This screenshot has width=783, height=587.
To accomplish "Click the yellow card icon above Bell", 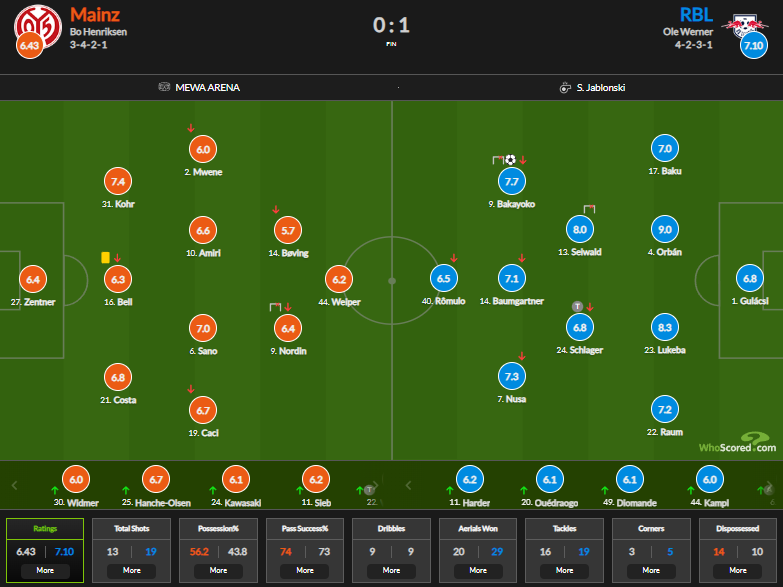I will 105,258.
